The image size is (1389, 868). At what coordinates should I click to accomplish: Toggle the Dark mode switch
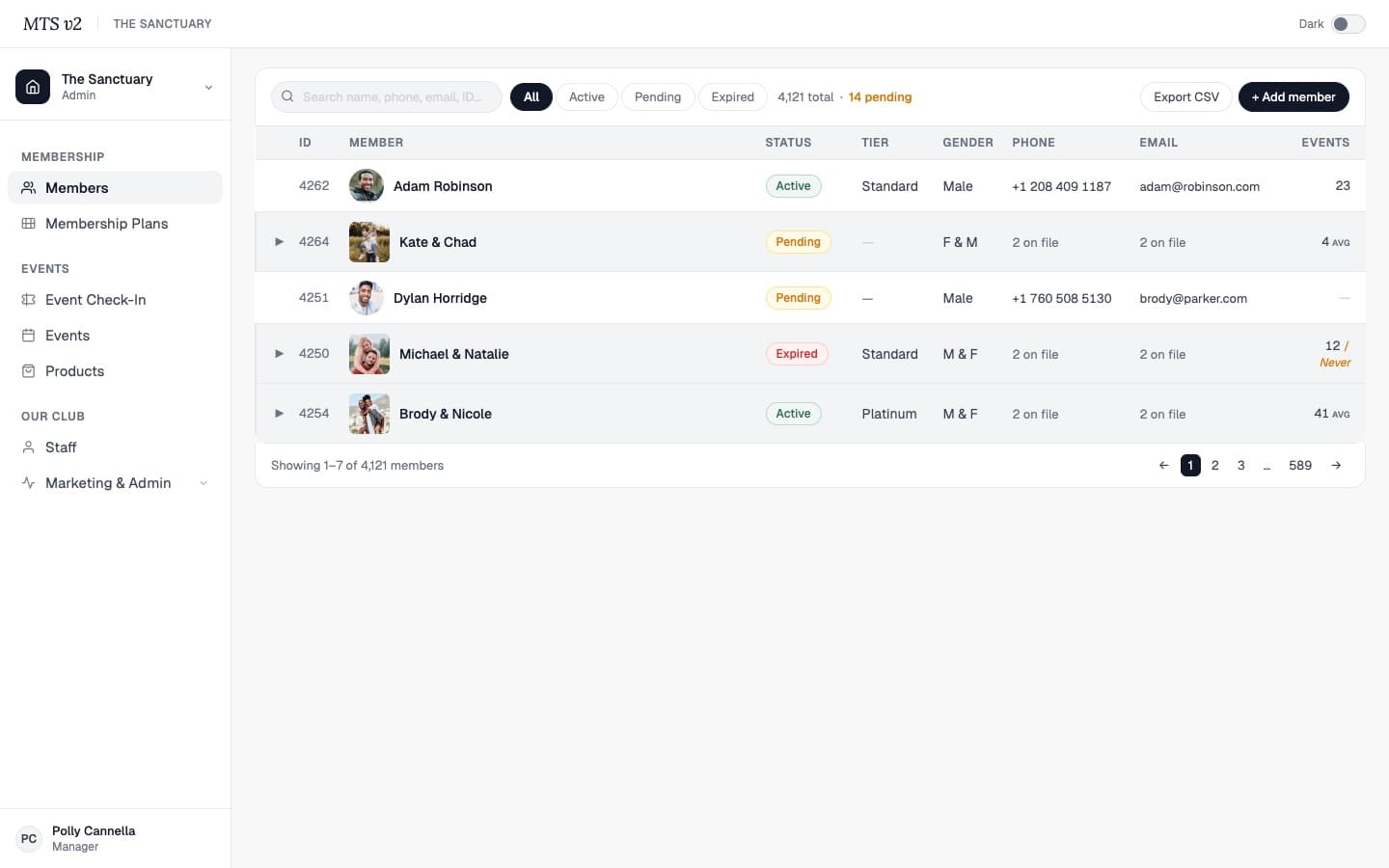pos(1348,24)
